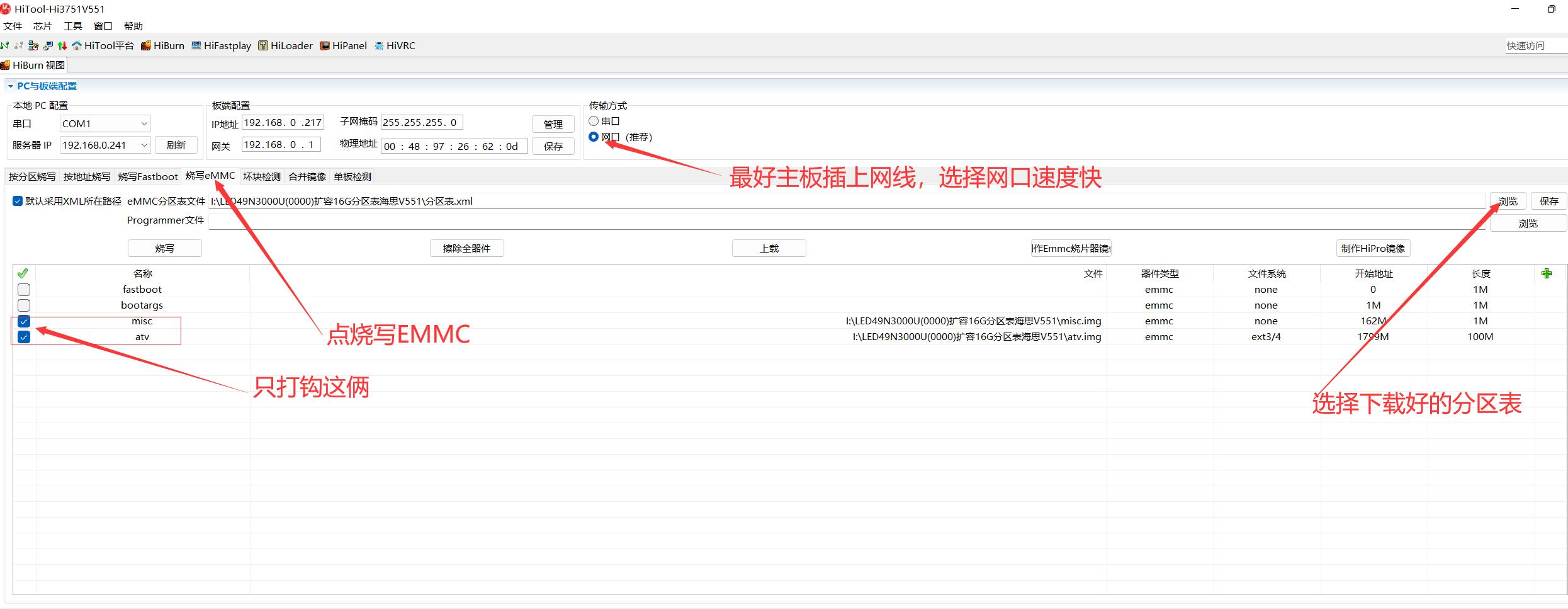Click the IP地址 input field

[283, 122]
